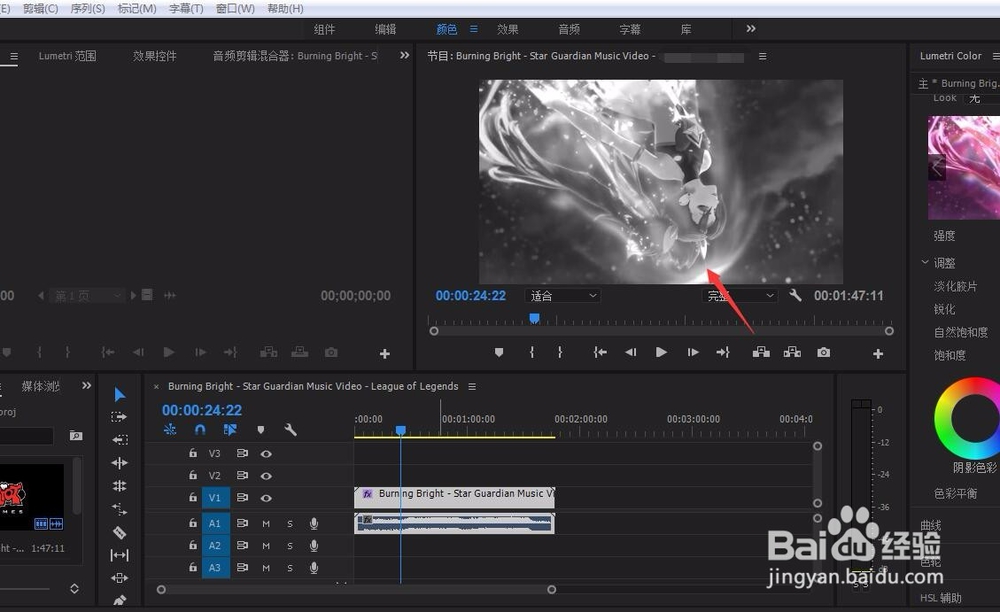Viewport: 1000px width, 612px height.
Task: Expand more workspaces chevron in top bar
Action: 751,29
